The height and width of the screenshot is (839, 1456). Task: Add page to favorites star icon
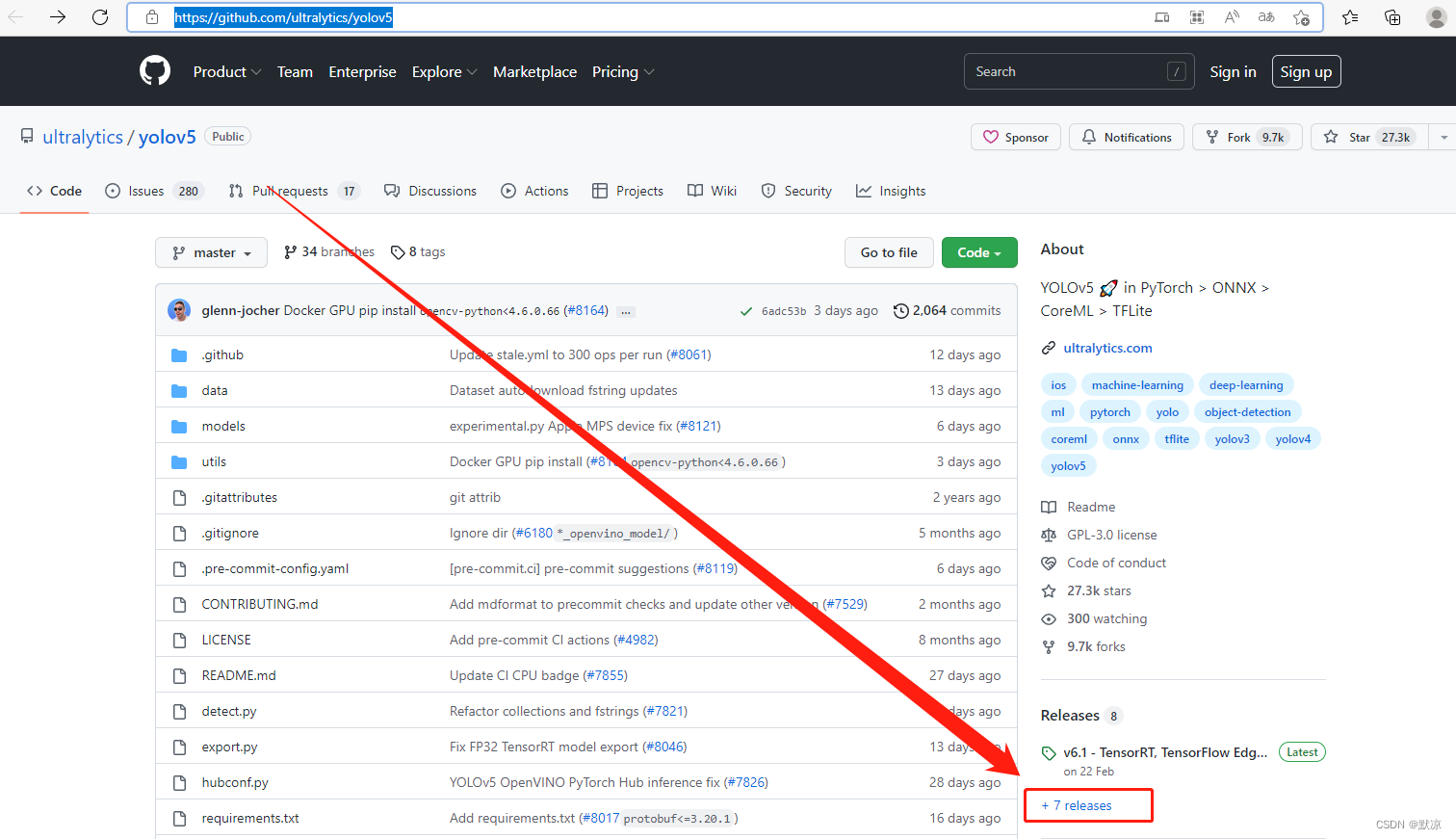[x=1301, y=17]
